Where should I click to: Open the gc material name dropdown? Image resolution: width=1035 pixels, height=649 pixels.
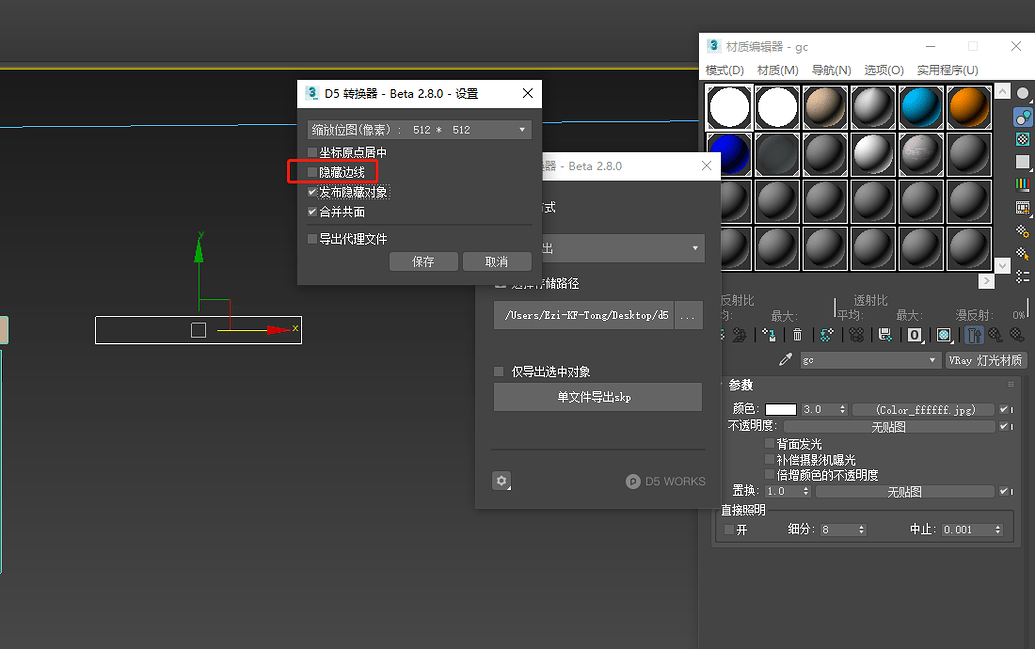coord(933,359)
